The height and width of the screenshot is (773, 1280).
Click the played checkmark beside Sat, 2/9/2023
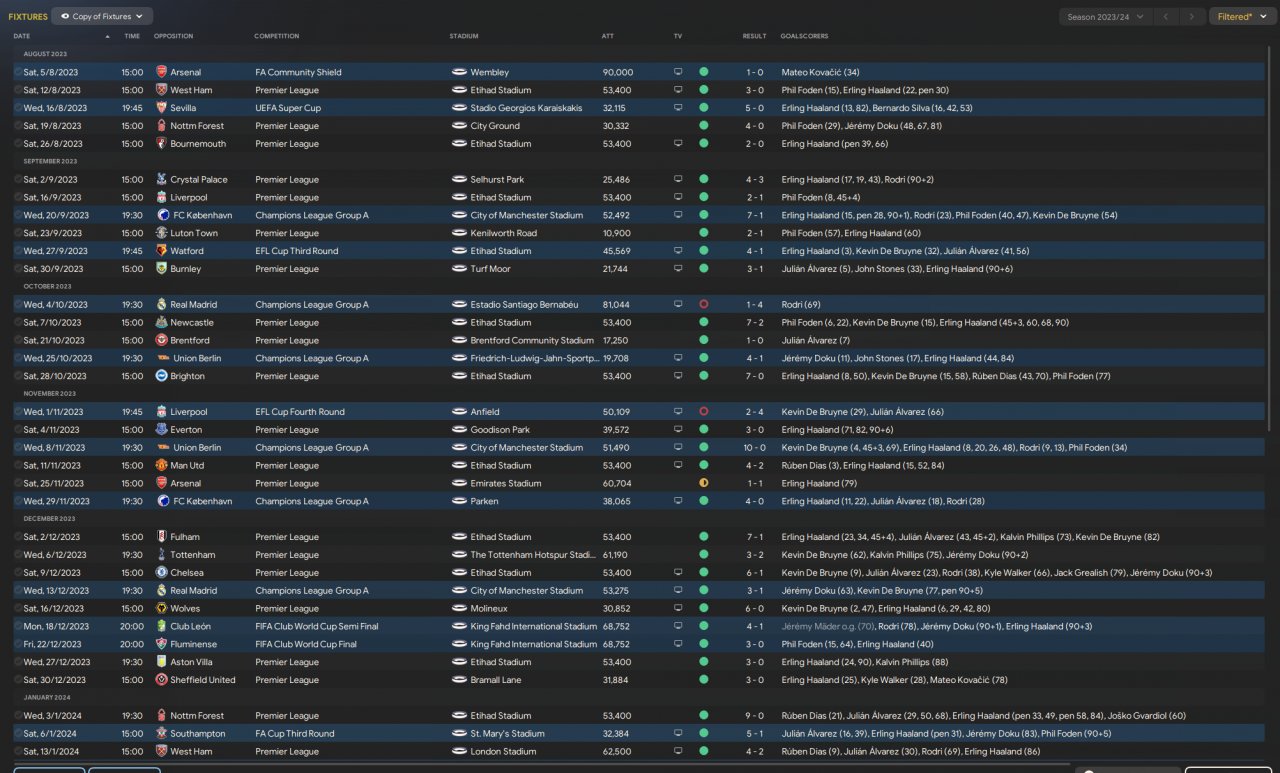(18, 180)
